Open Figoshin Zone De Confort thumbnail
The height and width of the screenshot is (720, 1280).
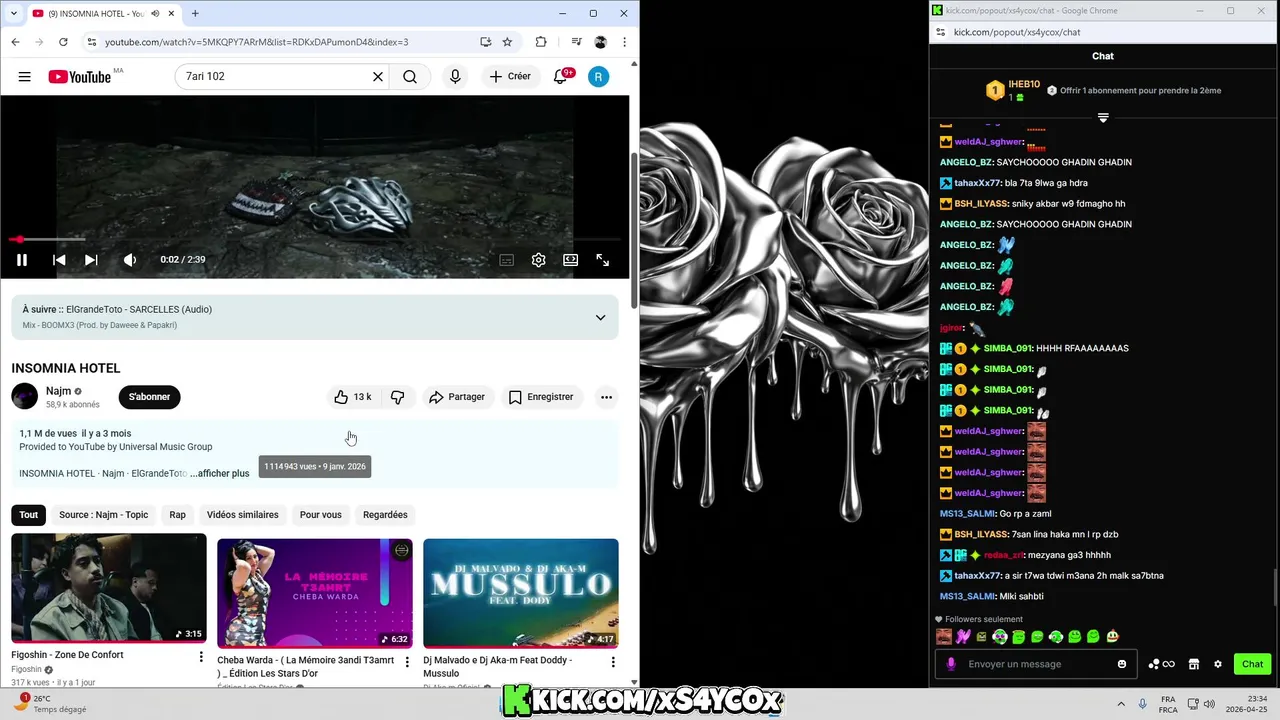coord(109,589)
